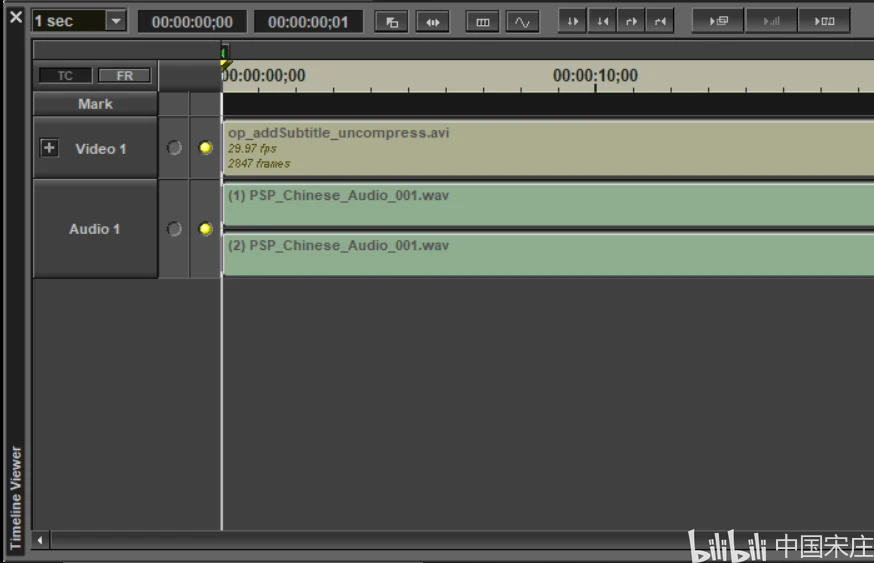Click the play-with-filmstrip icon at far right

(x=824, y=21)
